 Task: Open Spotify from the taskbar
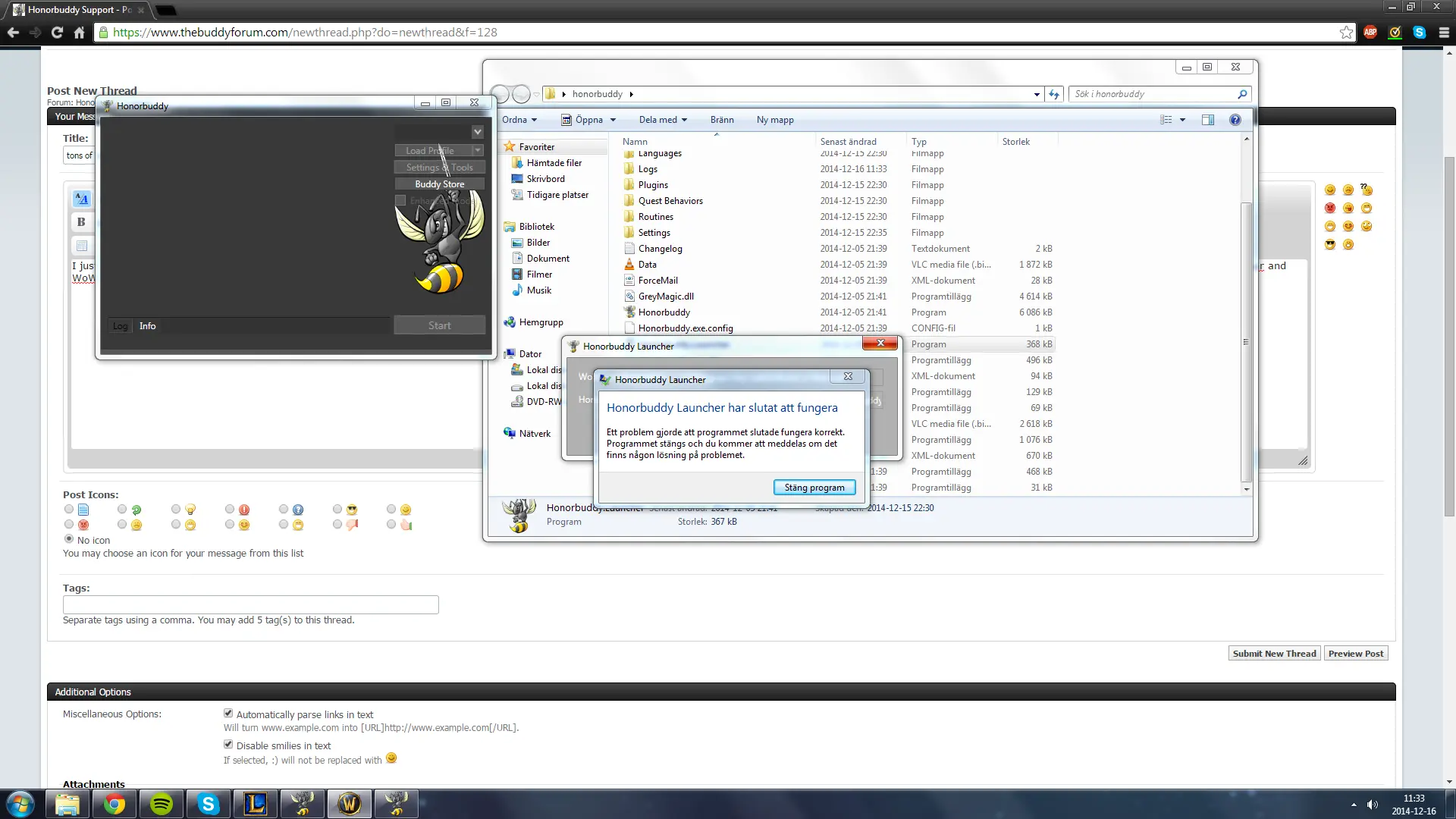click(x=162, y=804)
